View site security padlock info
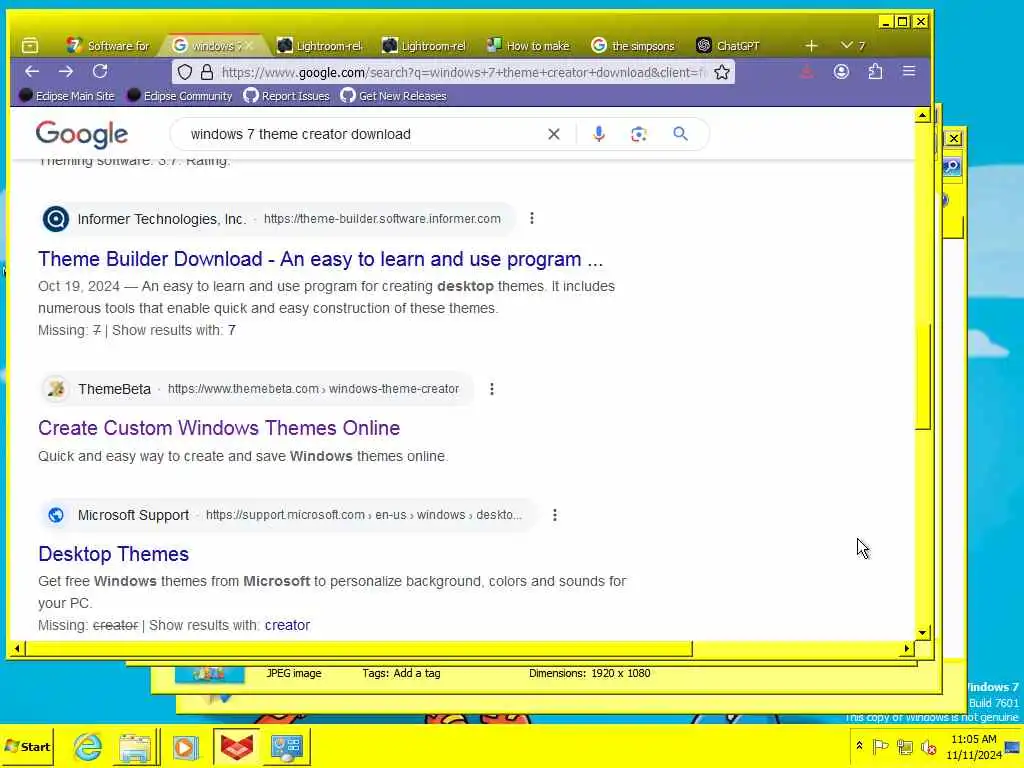 (x=207, y=72)
